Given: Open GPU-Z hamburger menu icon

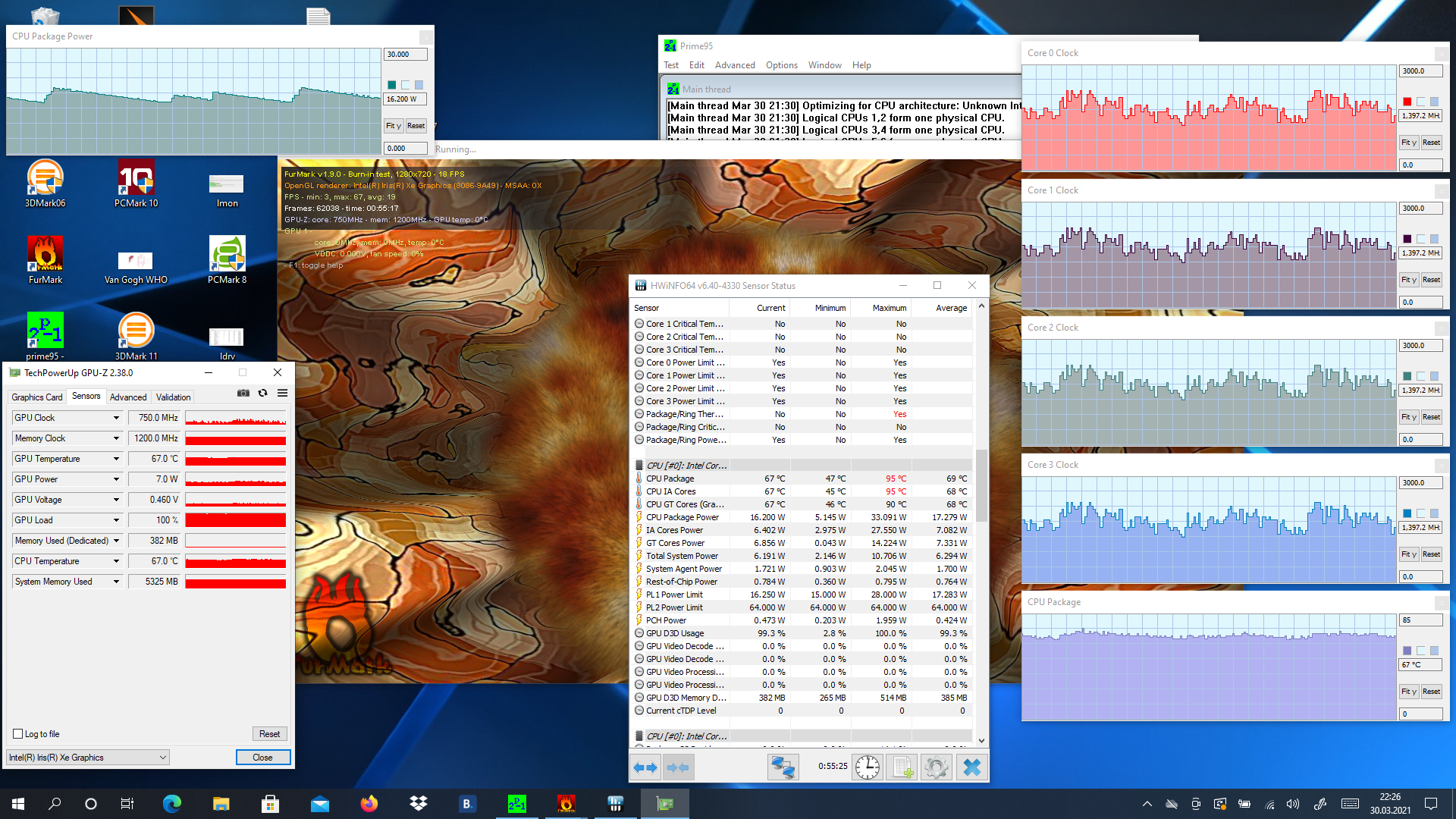Looking at the screenshot, I should [282, 393].
